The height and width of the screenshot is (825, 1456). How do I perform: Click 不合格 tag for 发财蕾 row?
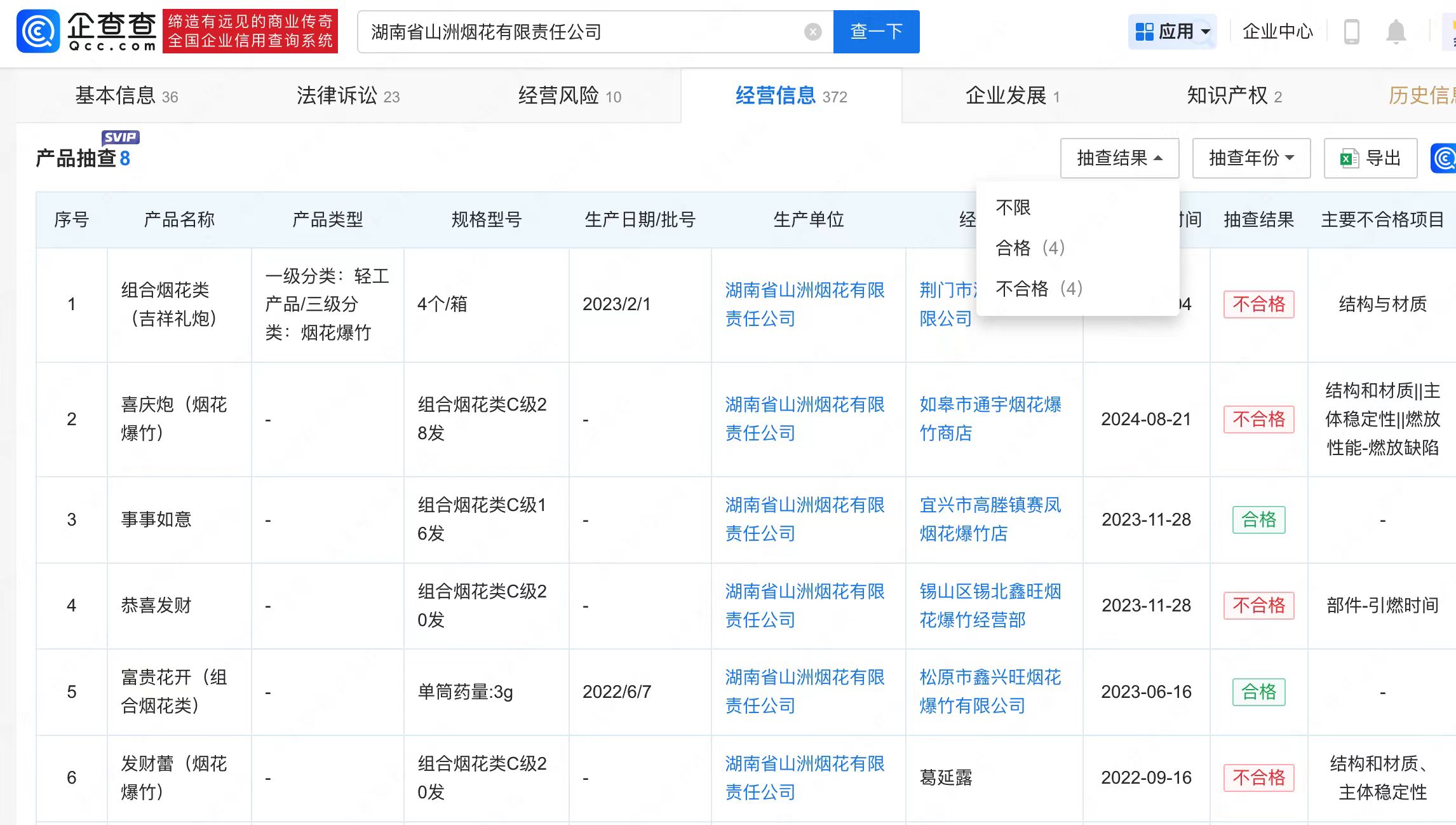click(1258, 778)
